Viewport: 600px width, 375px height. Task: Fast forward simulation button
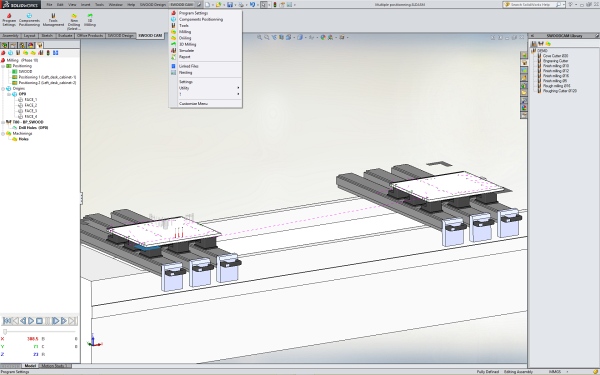(64, 321)
